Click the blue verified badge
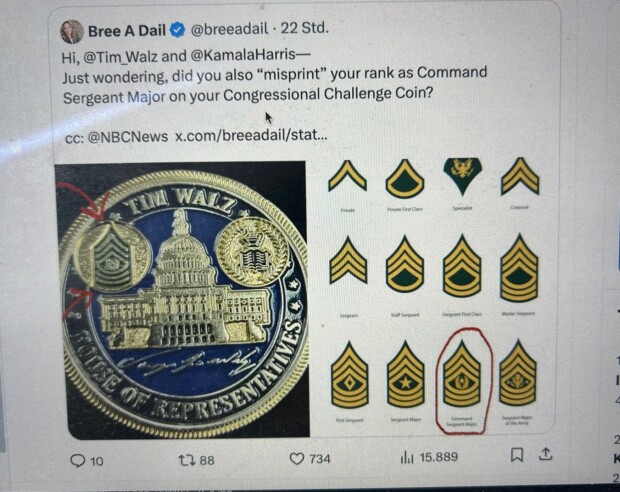 pos(177,30)
